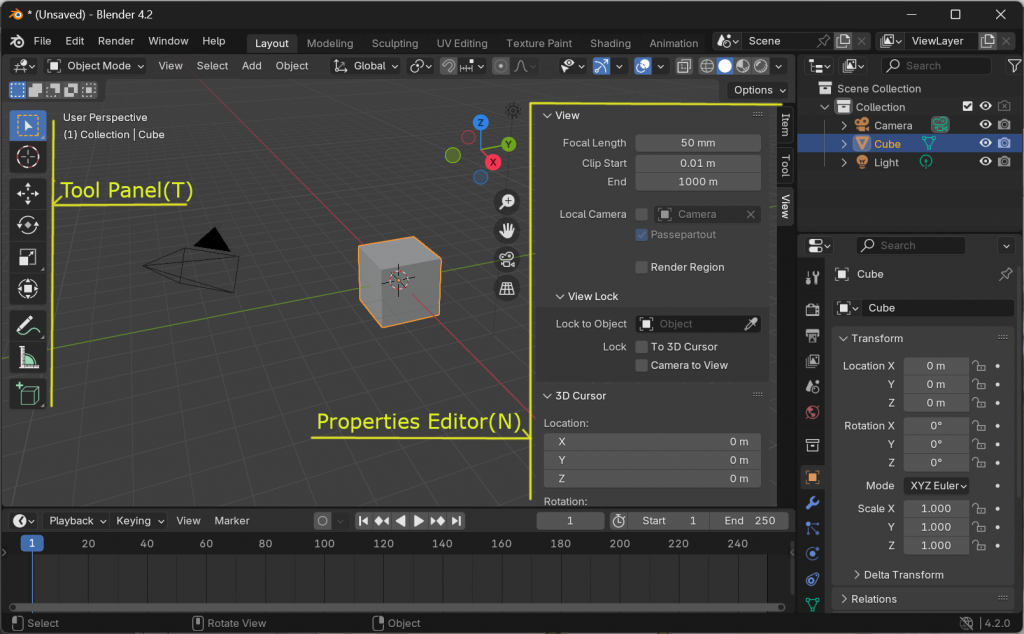
Task: Click the Clip Start 0.01 m field
Action: click(697, 163)
